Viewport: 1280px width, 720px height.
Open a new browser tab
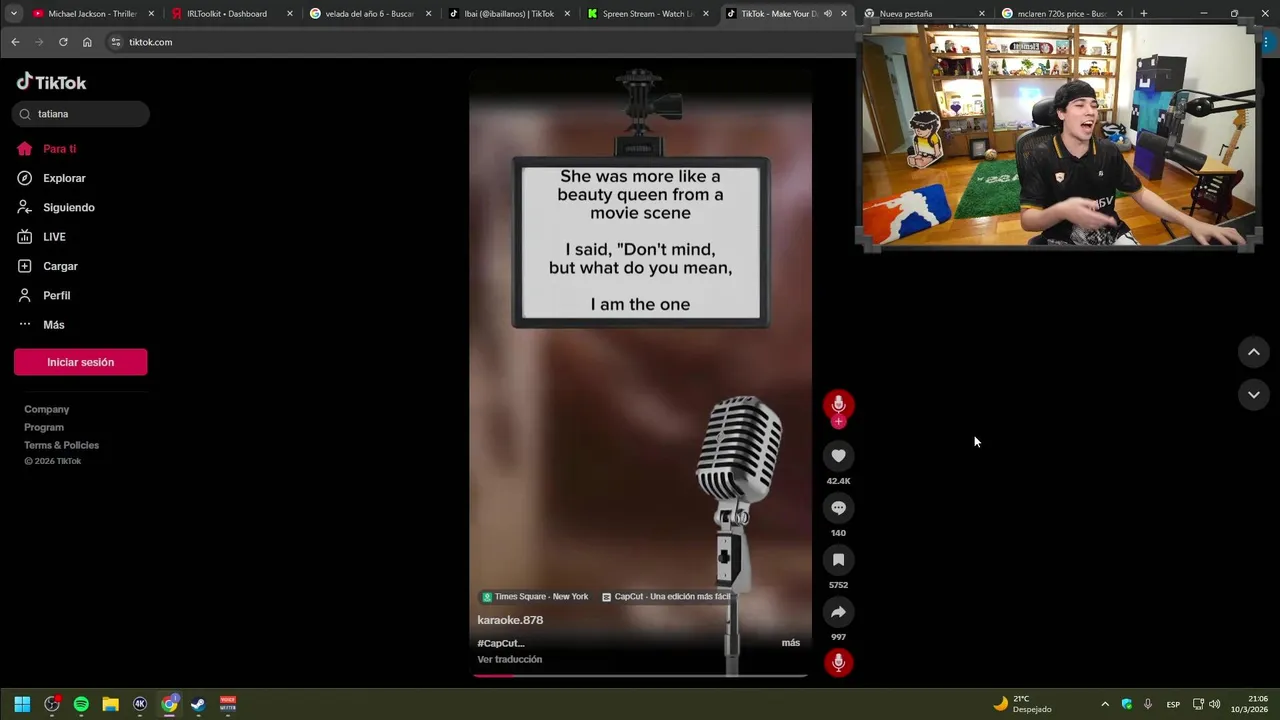pos(1143,14)
